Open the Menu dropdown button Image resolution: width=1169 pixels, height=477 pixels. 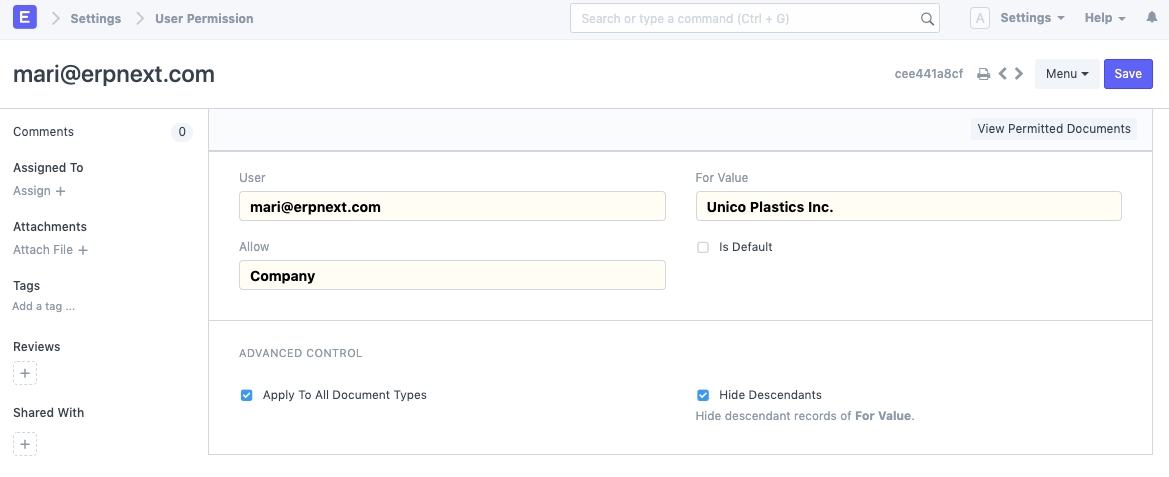point(1066,74)
